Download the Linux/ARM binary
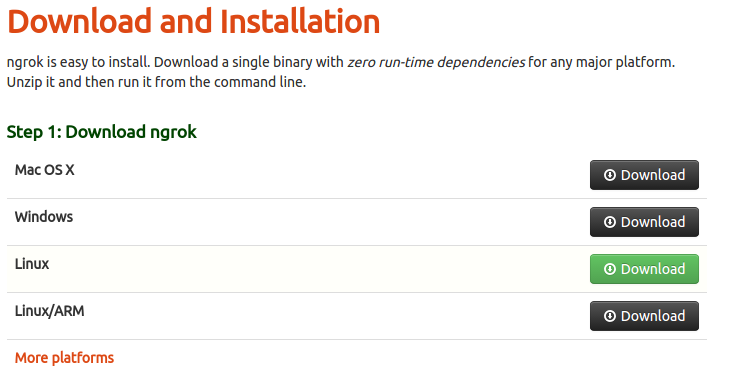The height and width of the screenshot is (385, 746). point(644,316)
